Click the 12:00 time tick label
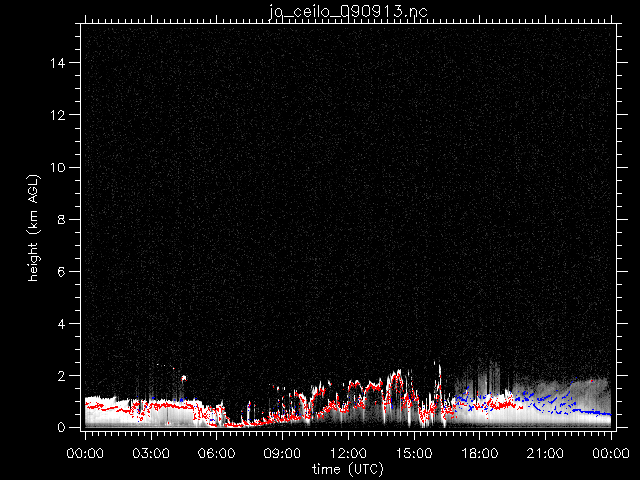The height and width of the screenshot is (480, 640). pos(347,454)
